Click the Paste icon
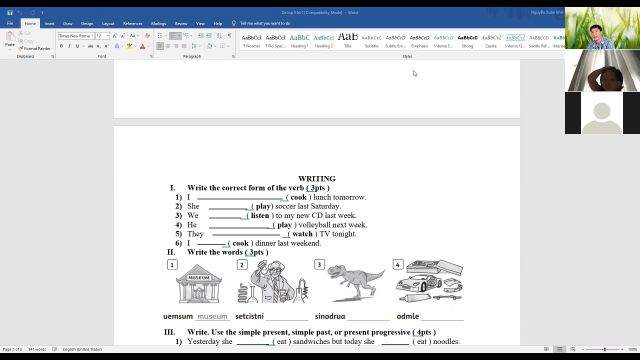The image size is (640, 360). point(10,40)
